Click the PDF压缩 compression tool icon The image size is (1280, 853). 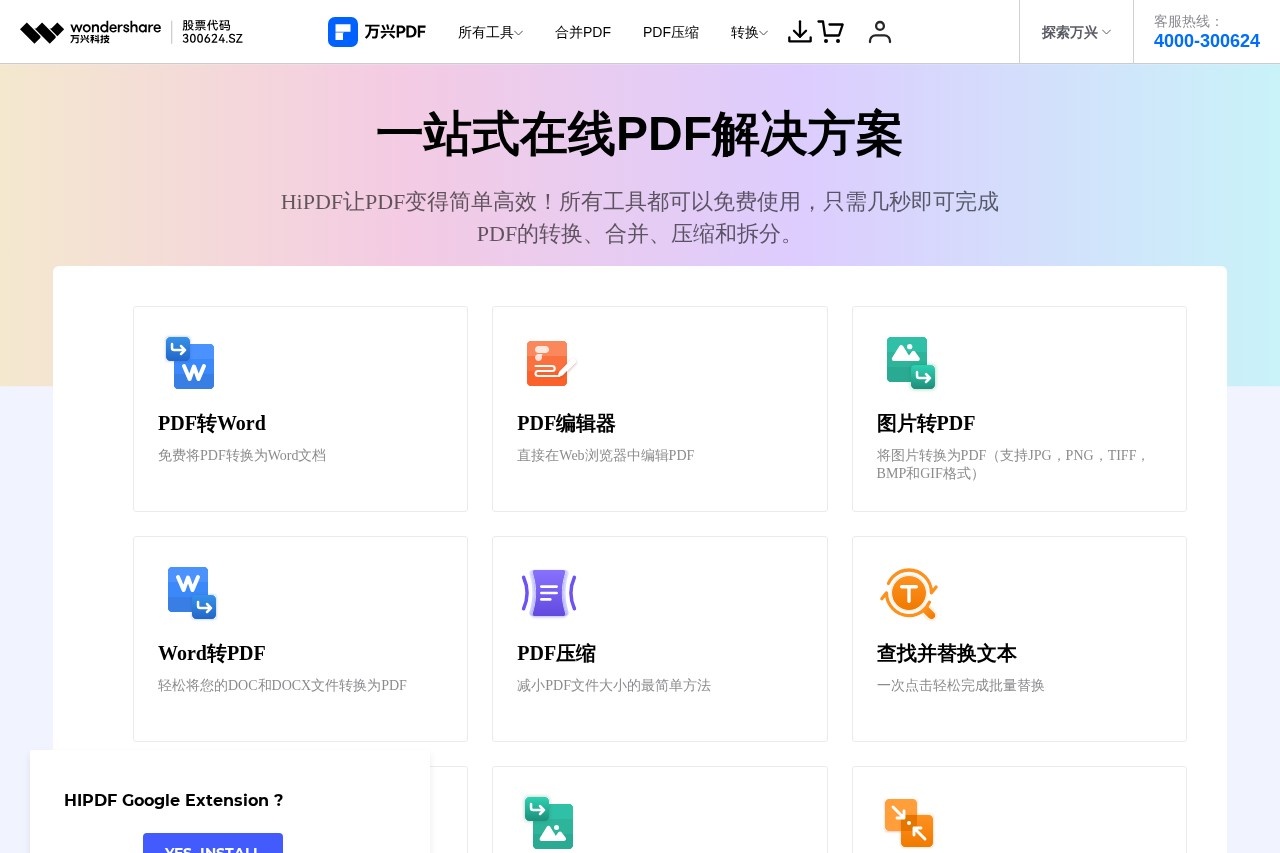[x=549, y=593]
